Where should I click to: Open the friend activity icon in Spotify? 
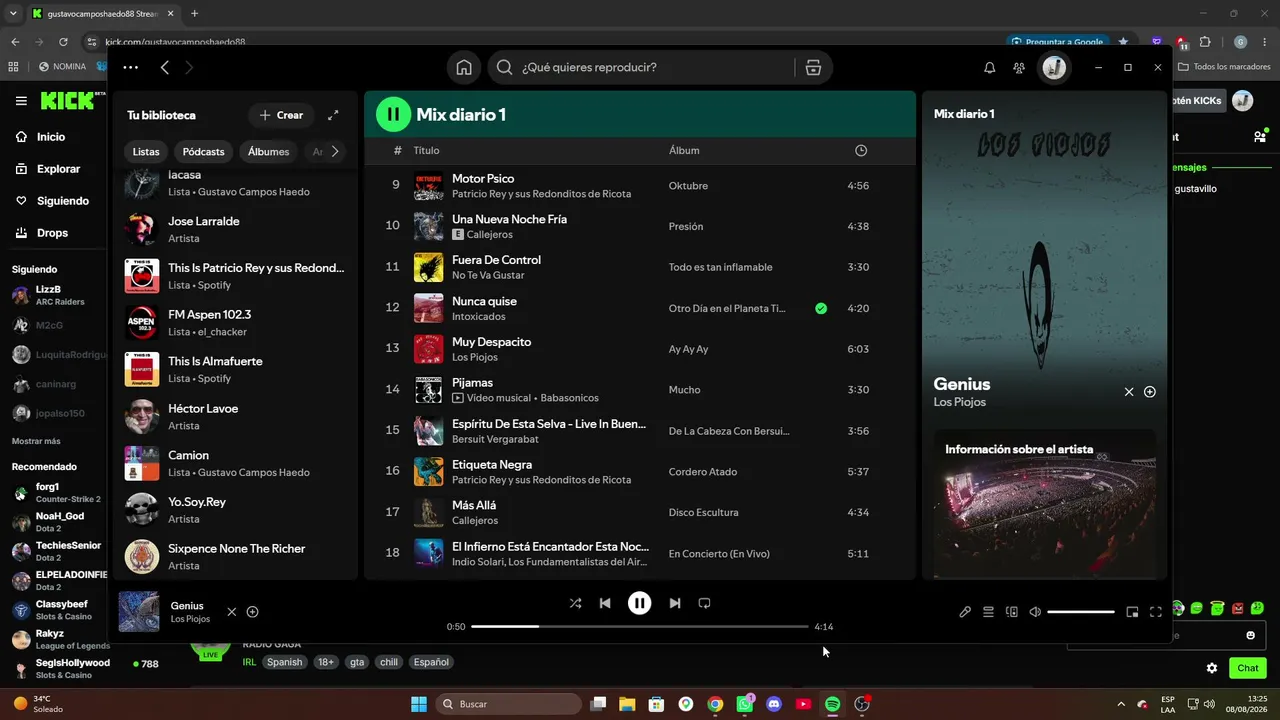1019,67
